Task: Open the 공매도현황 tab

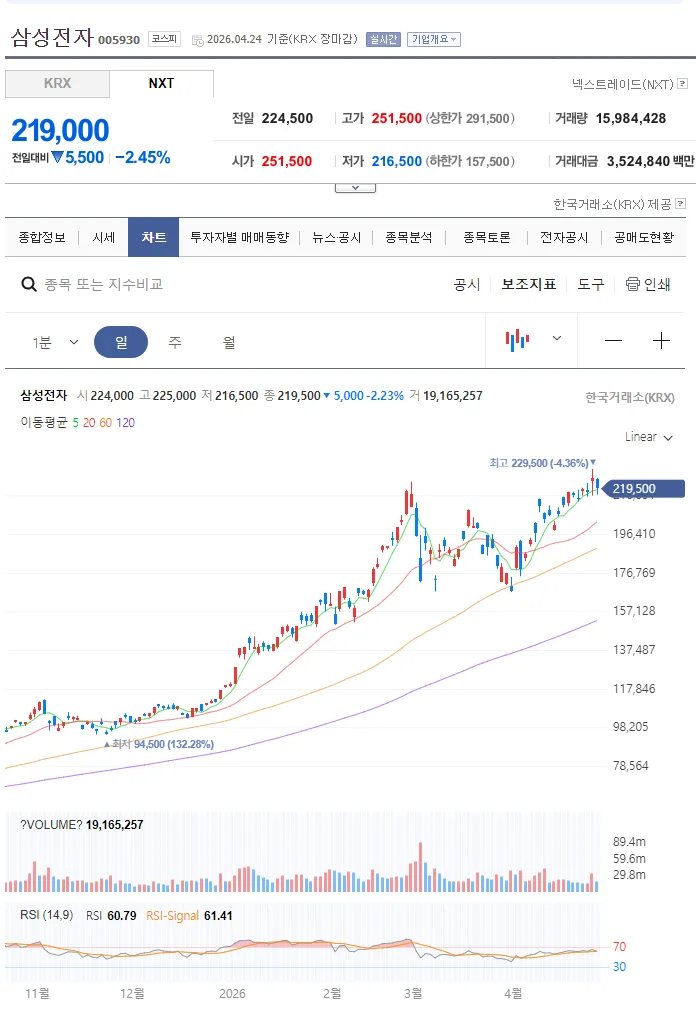Action: [644, 237]
